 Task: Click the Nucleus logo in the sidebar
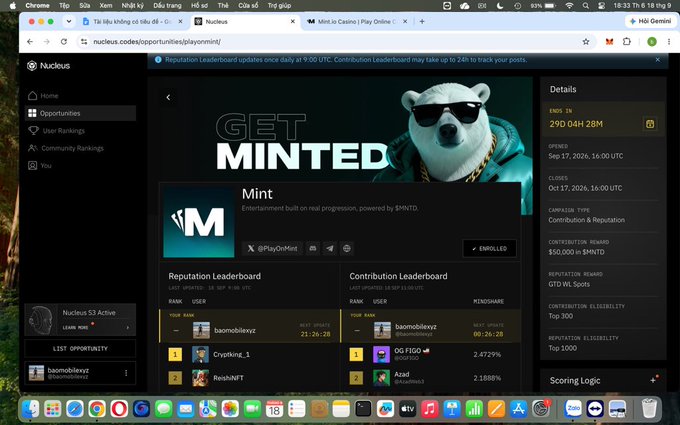click(48, 65)
